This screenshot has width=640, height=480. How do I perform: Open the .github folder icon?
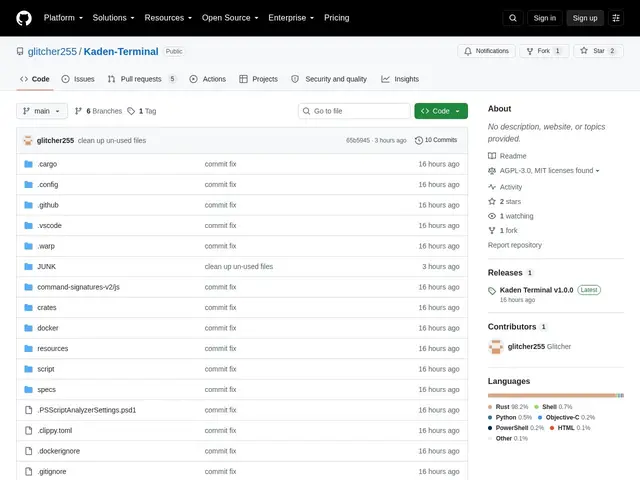coord(28,205)
